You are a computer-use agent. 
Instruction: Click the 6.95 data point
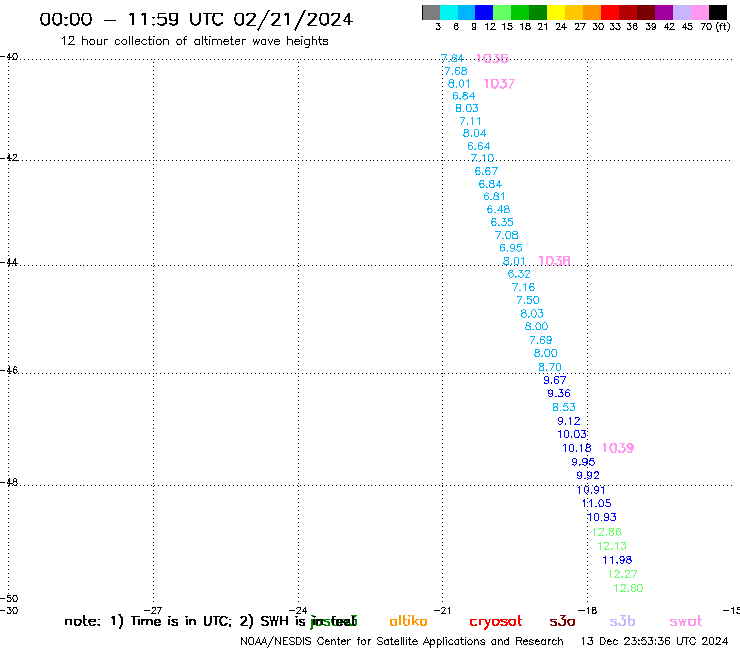click(x=511, y=248)
